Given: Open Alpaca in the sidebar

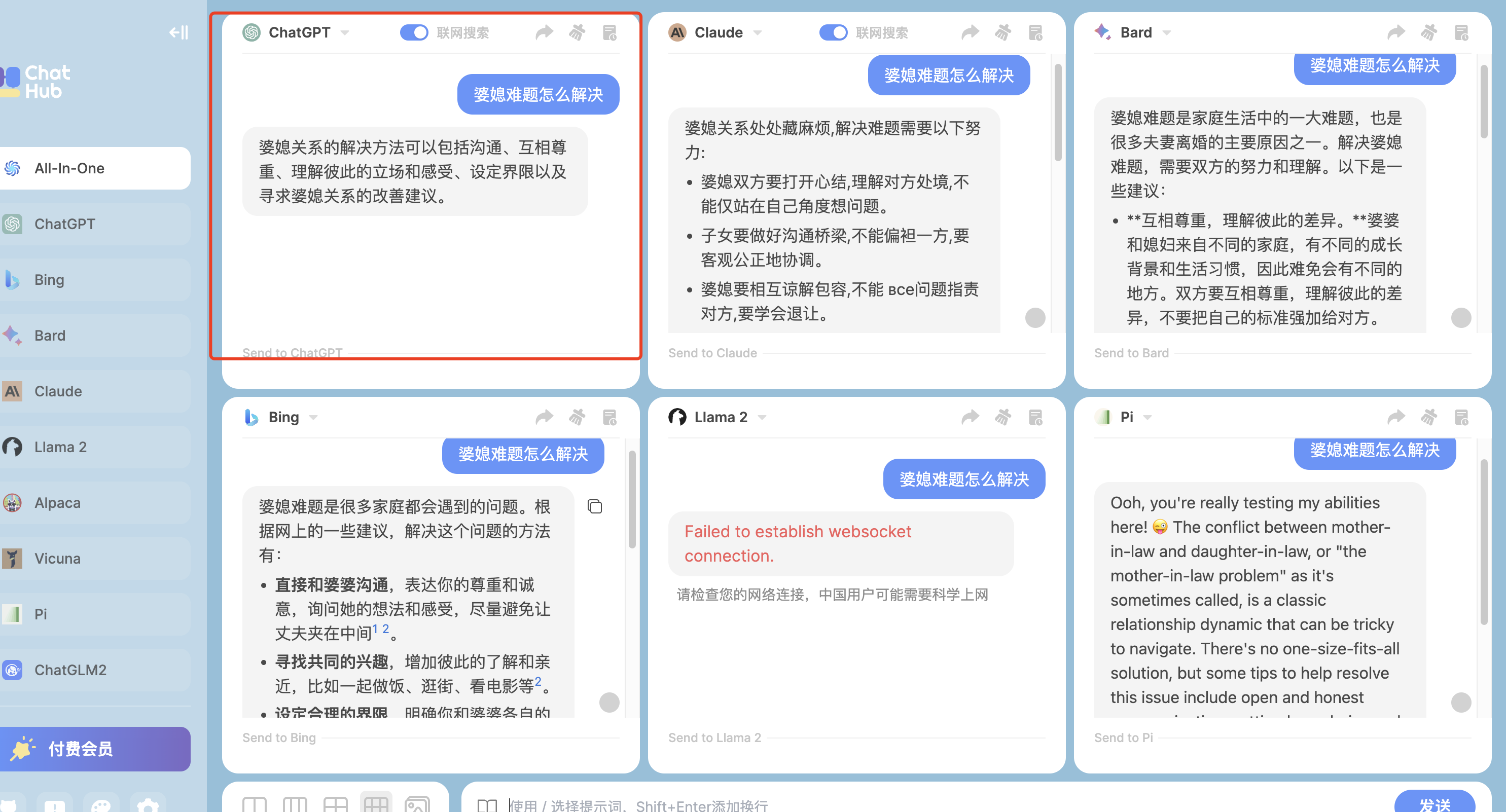Looking at the screenshot, I should point(95,503).
